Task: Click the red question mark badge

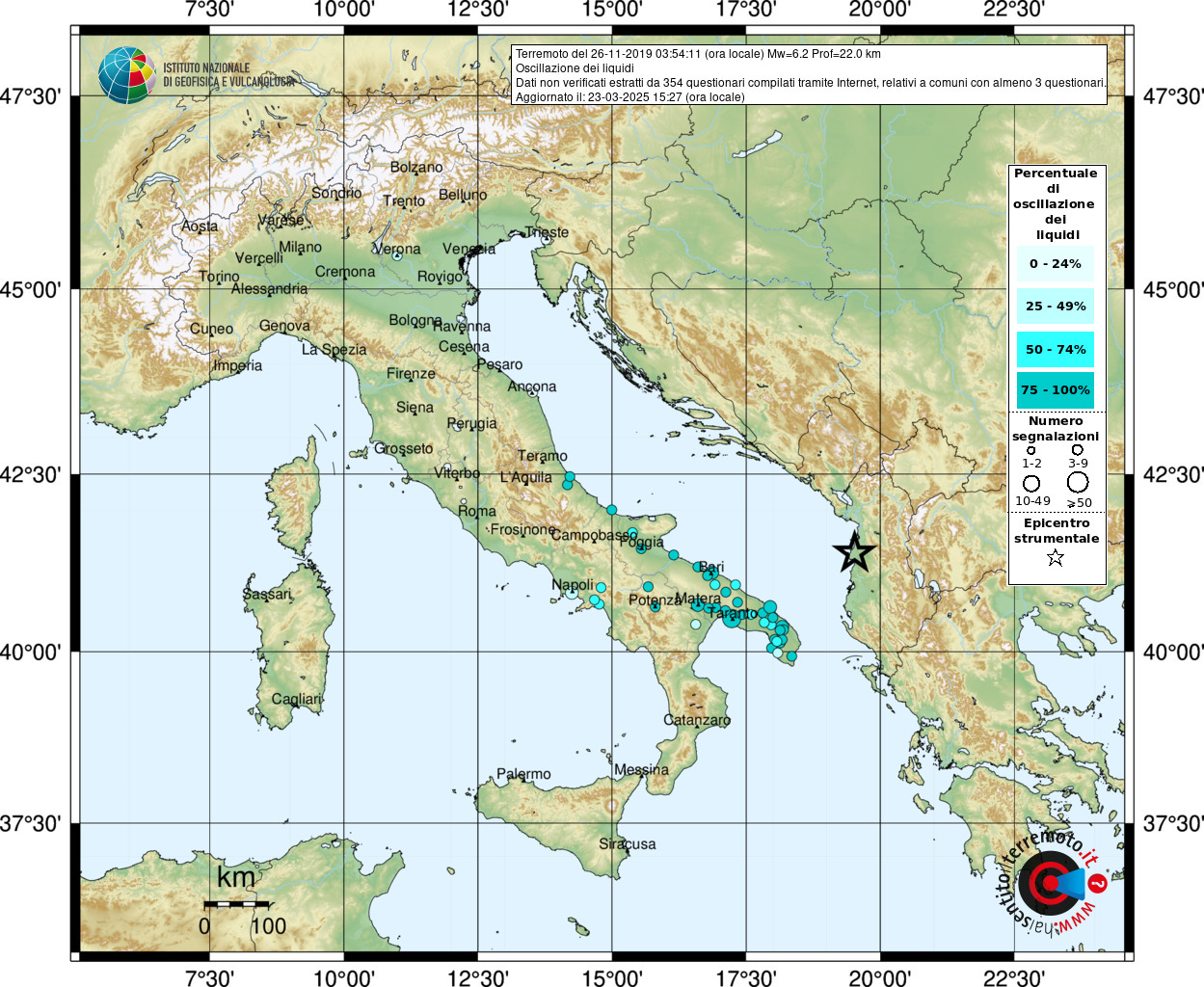Action: pyautogui.click(x=1097, y=883)
